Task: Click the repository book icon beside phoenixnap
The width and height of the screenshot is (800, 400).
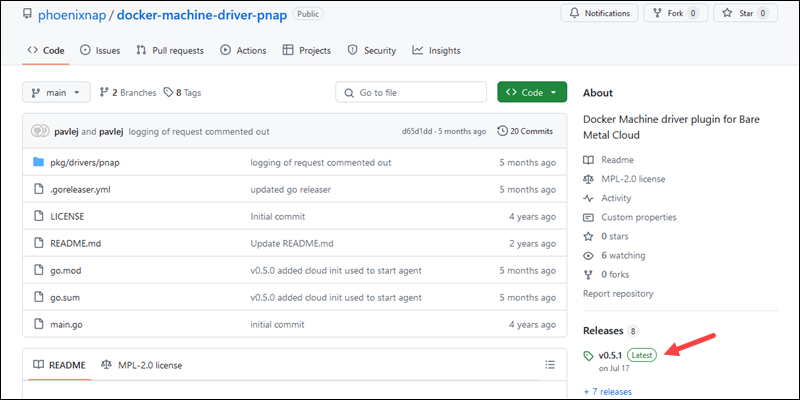Action: [27, 14]
